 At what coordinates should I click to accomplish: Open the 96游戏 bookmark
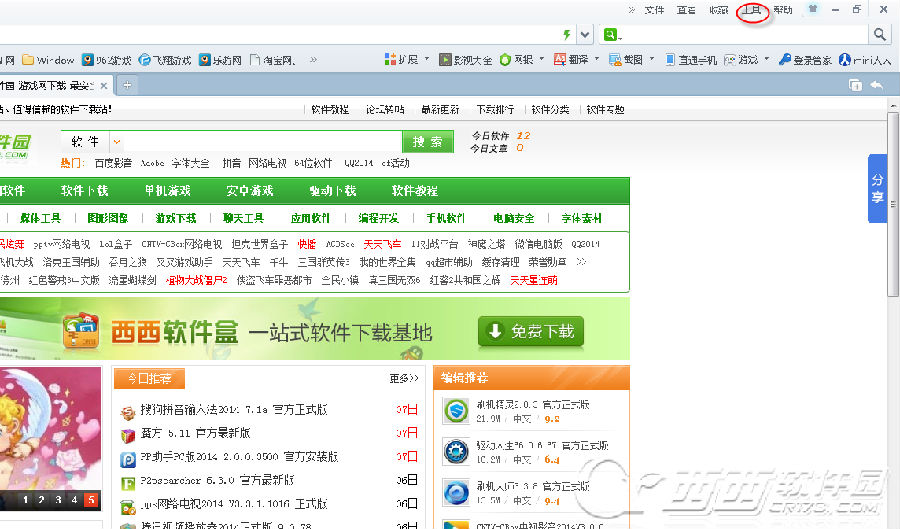(107, 60)
